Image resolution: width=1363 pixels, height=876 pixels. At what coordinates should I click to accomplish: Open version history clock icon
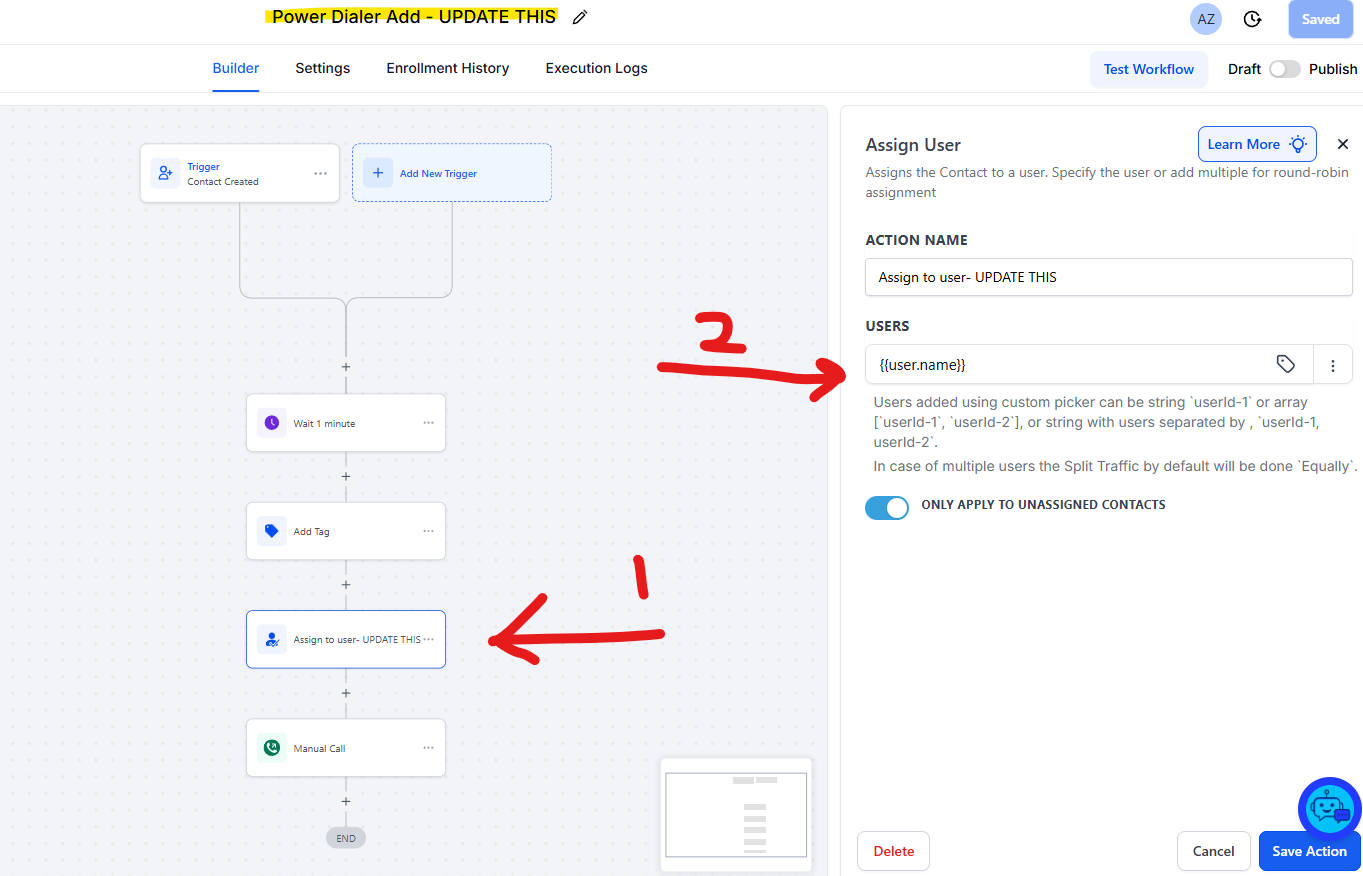click(1252, 19)
